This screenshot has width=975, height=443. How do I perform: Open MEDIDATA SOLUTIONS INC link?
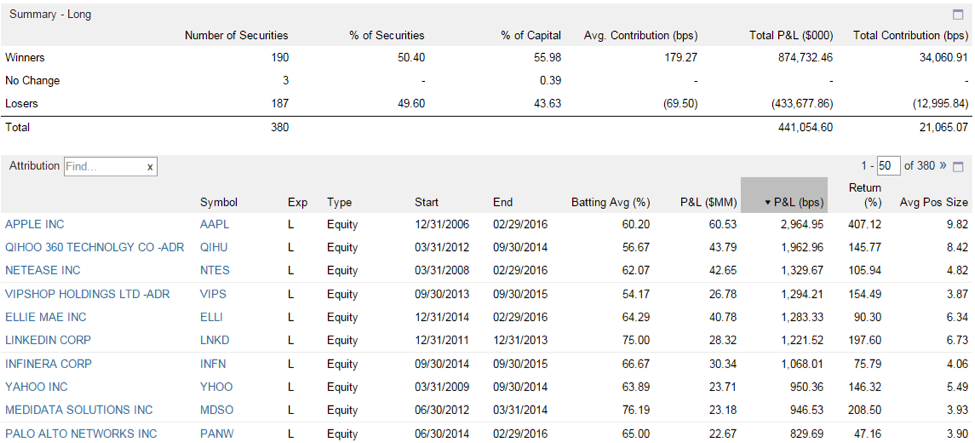(x=78, y=410)
